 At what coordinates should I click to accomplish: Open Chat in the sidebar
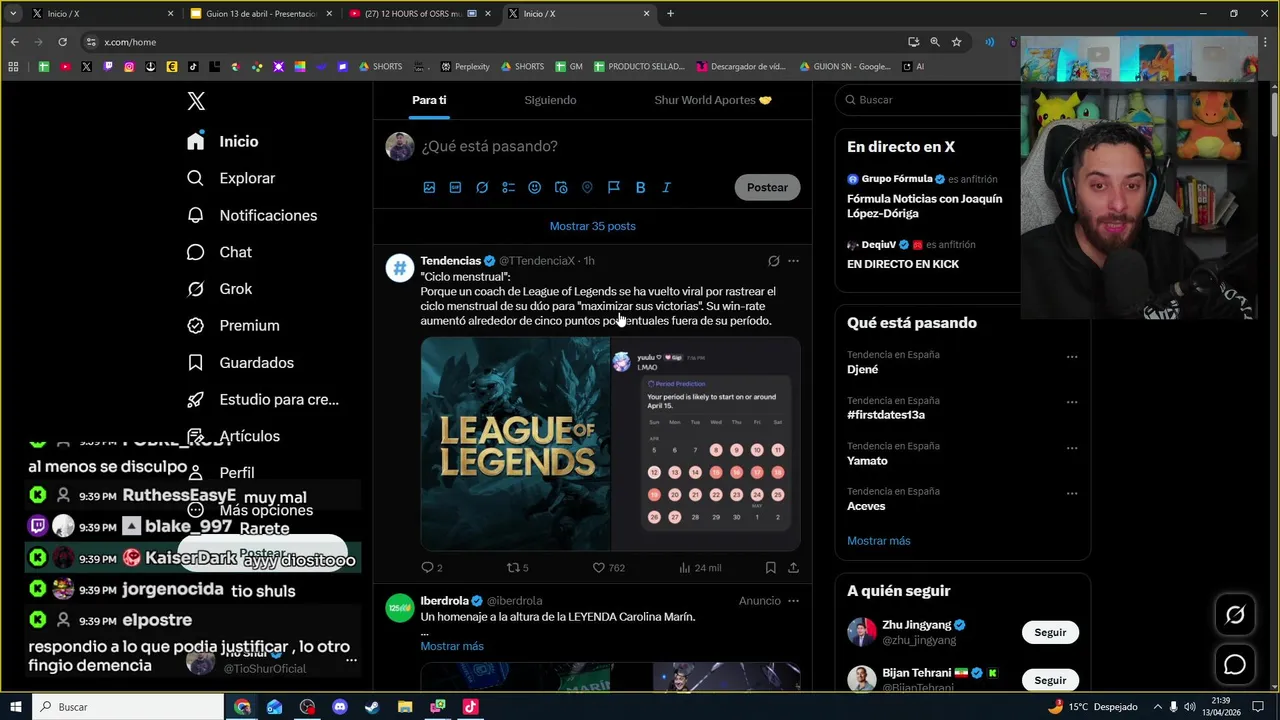point(219,252)
